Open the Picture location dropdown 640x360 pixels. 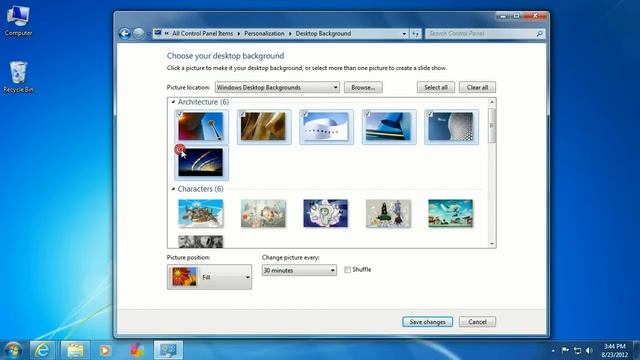click(277, 87)
